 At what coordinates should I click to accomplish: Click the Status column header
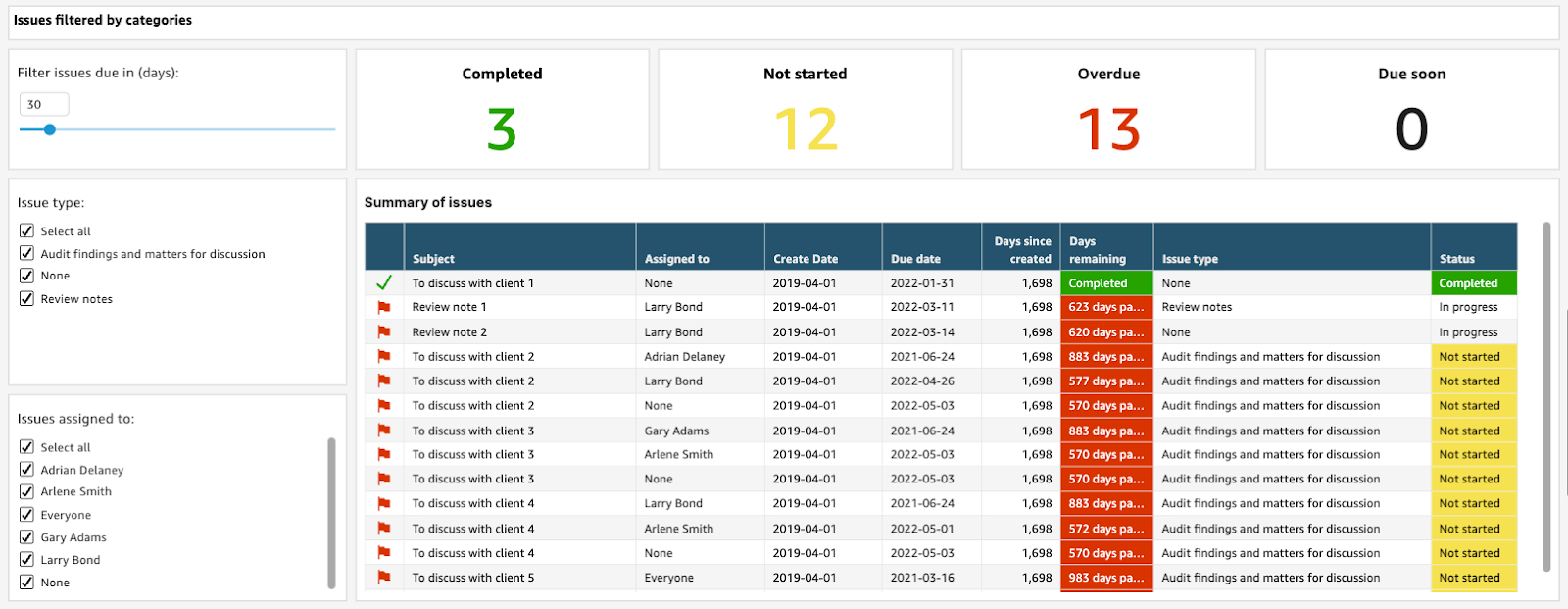click(x=1456, y=259)
